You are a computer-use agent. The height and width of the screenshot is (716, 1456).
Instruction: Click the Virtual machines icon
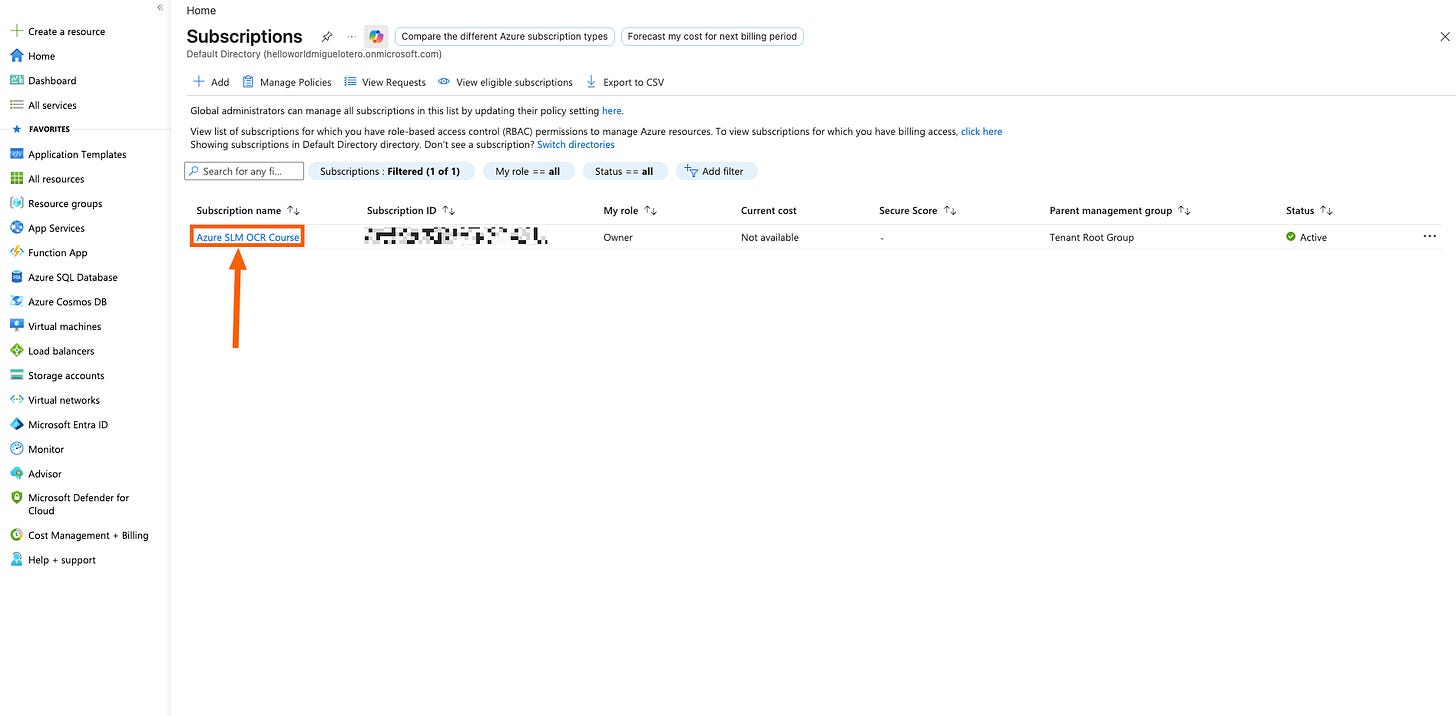click(16, 326)
